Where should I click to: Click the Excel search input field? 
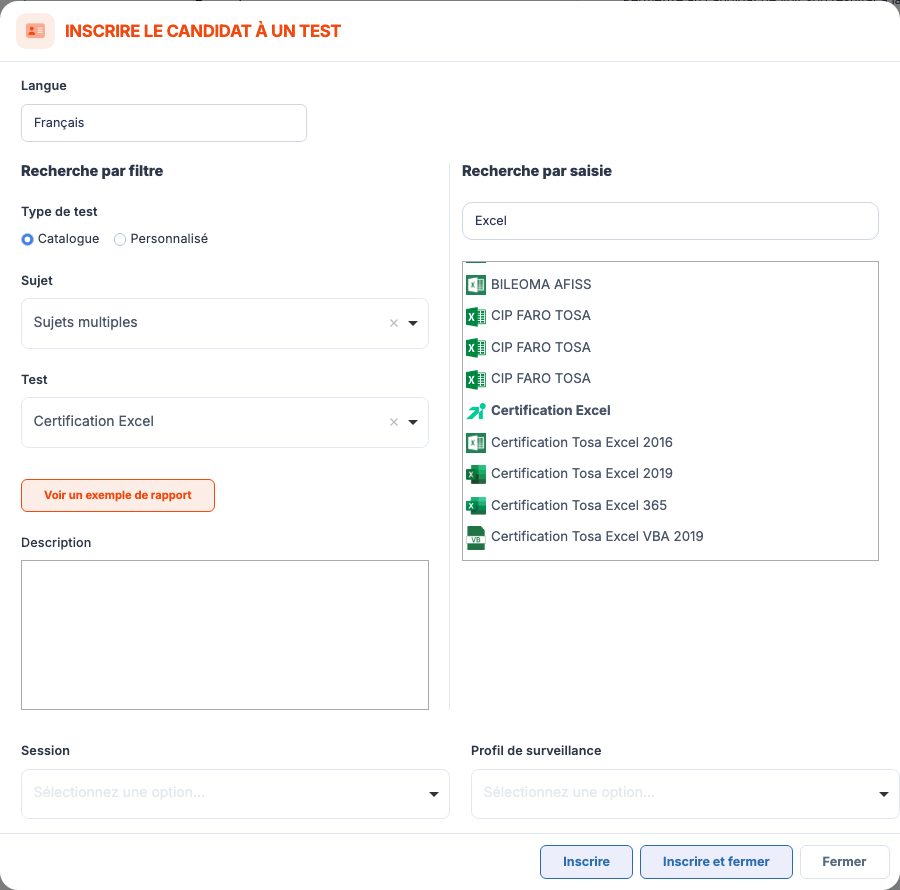tap(670, 221)
